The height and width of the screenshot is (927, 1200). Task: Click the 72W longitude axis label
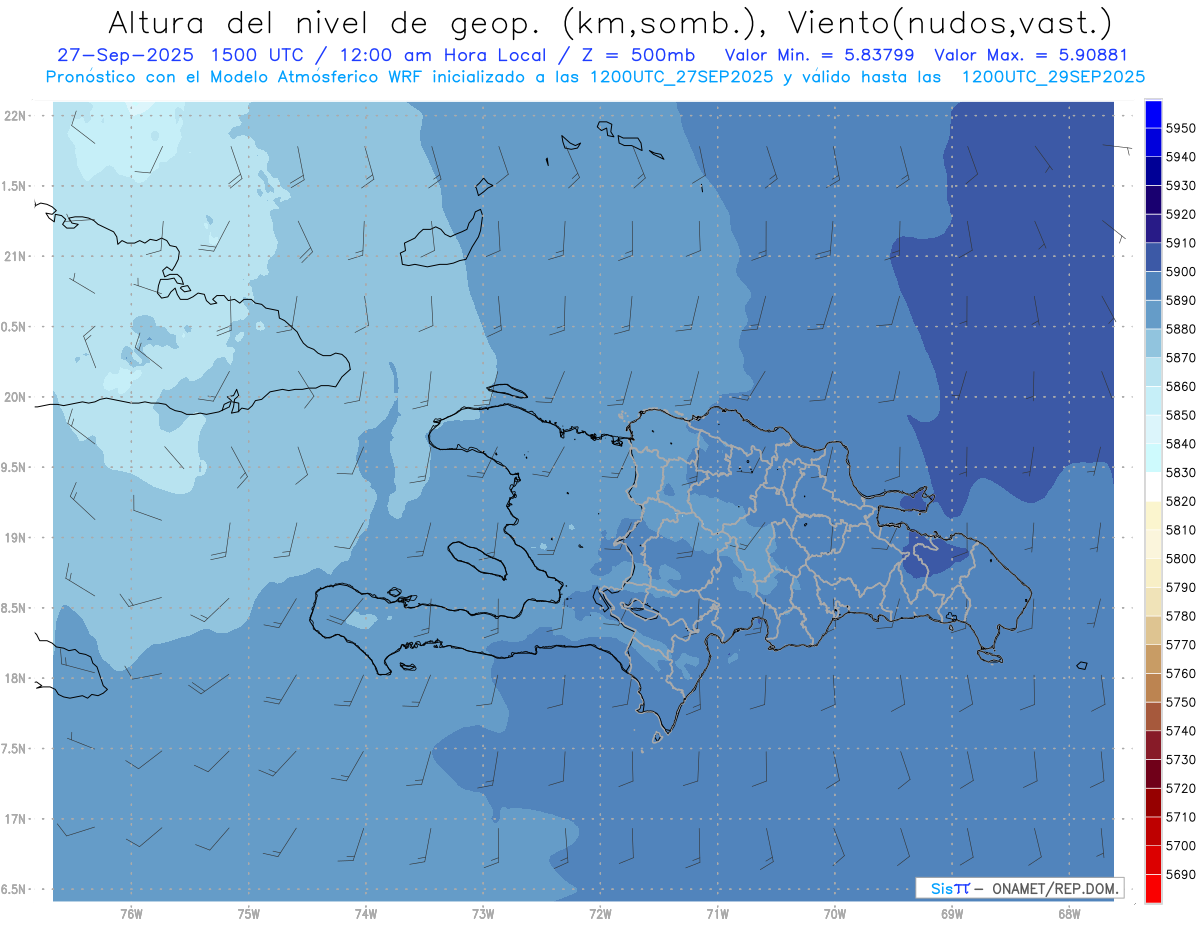600,914
